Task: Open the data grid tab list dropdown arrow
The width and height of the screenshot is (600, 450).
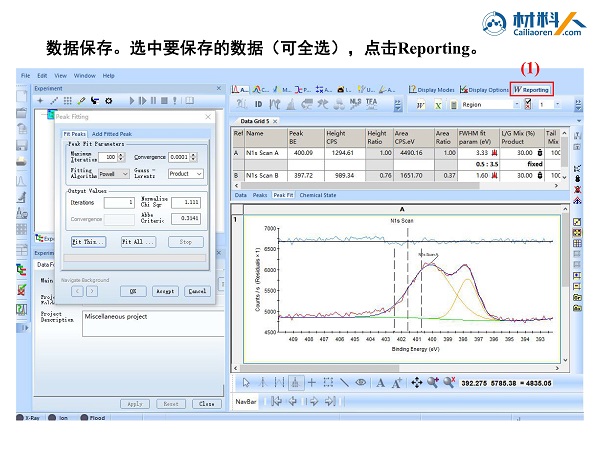Action: (x=579, y=121)
